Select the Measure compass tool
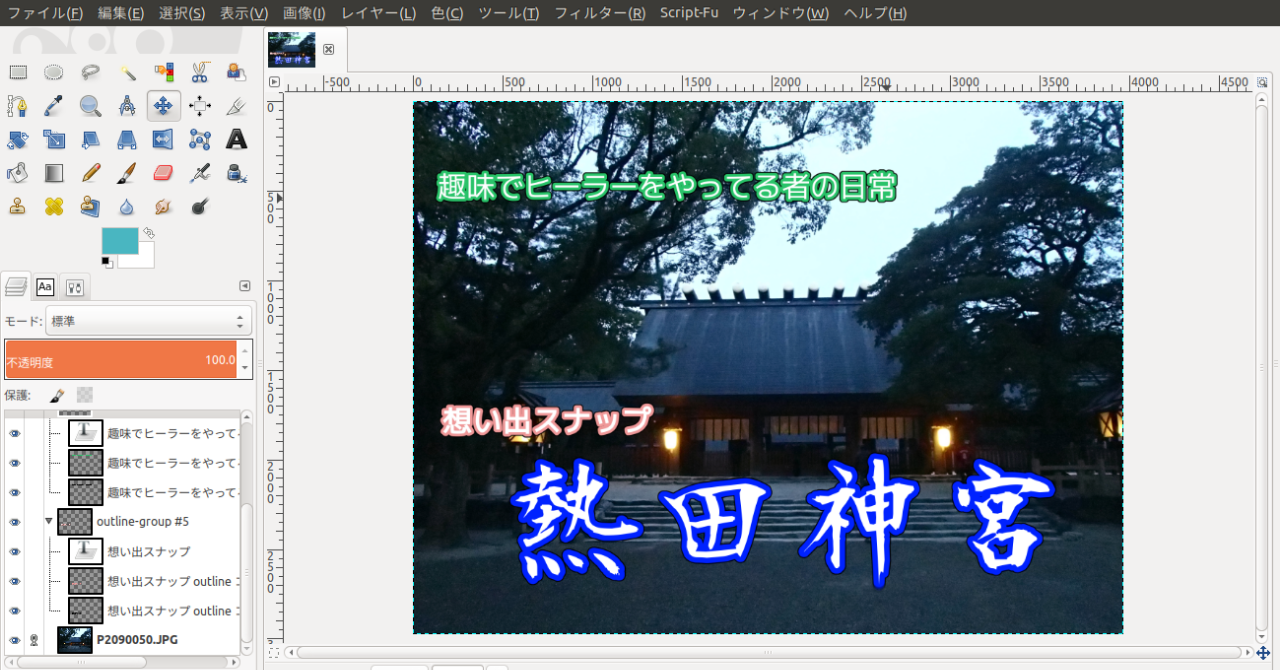This screenshot has width=1280, height=670. pos(127,106)
